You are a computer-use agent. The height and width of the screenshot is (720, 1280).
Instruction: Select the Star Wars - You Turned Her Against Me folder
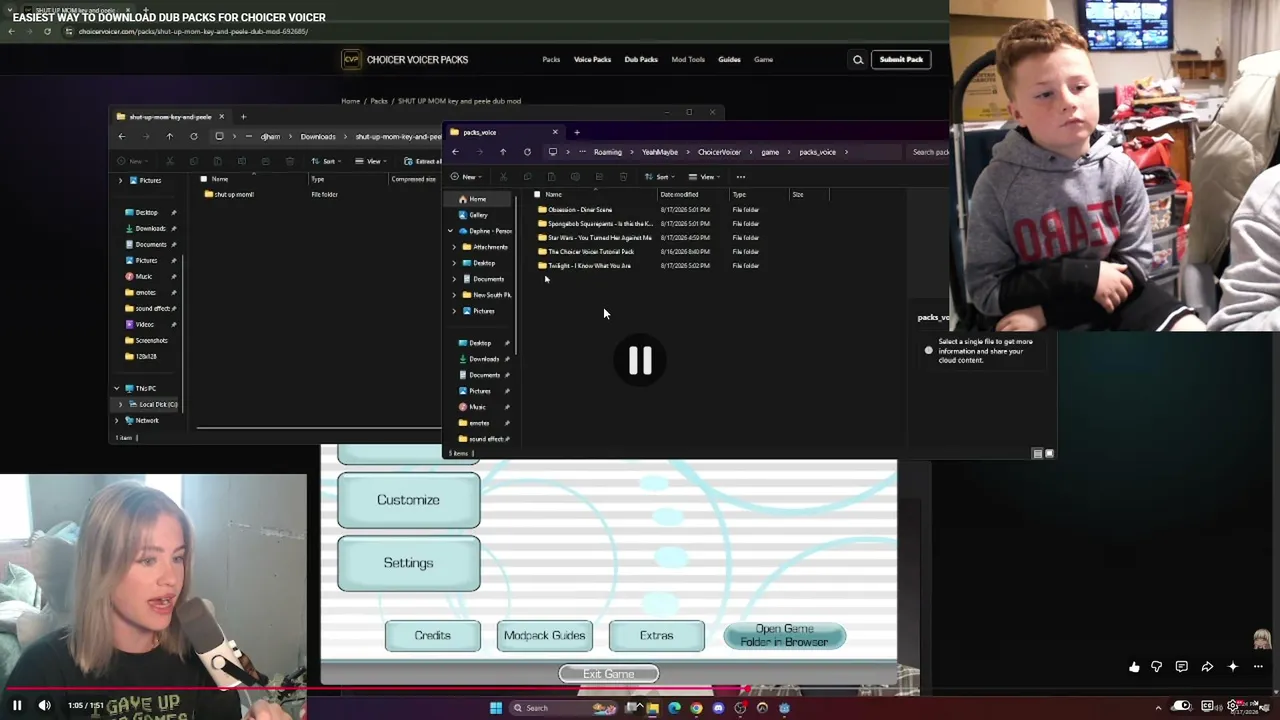[x=599, y=238]
